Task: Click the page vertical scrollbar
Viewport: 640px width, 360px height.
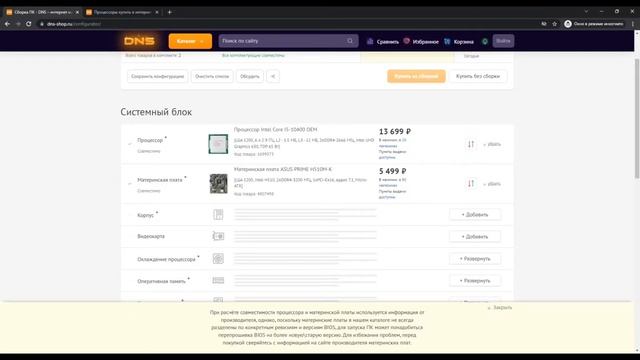Action: tap(637, 118)
